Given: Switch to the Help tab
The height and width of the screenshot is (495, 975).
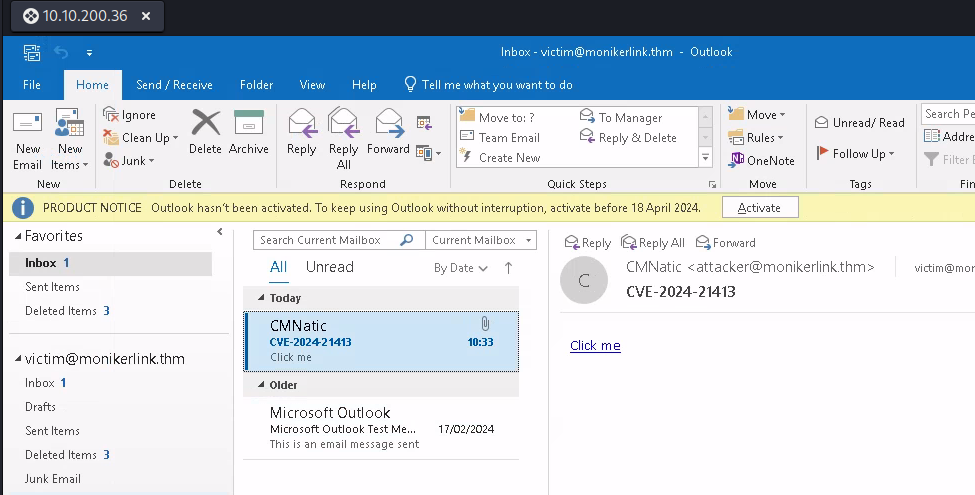Looking at the screenshot, I should (364, 85).
